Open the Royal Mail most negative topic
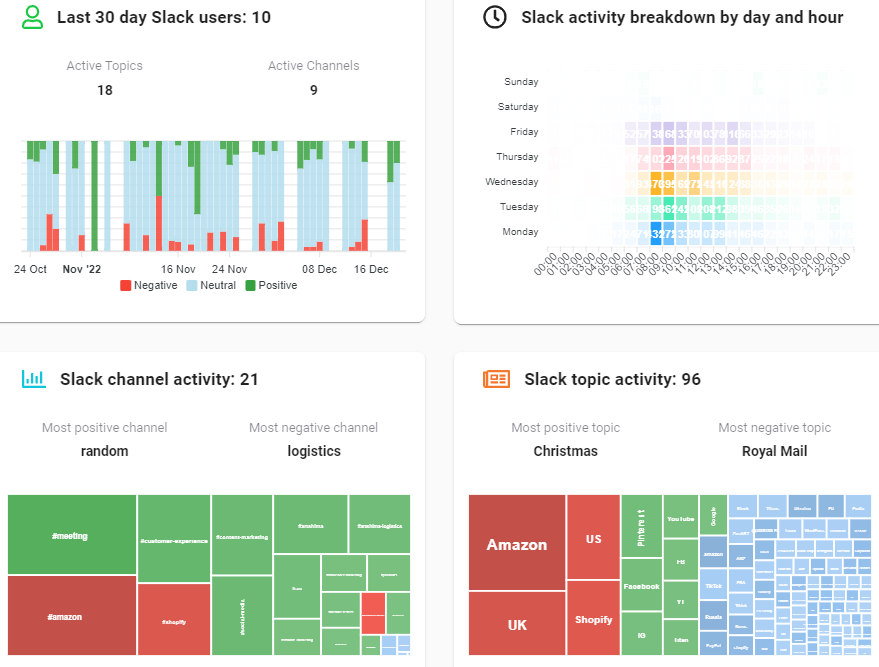879x667 pixels. [x=774, y=450]
